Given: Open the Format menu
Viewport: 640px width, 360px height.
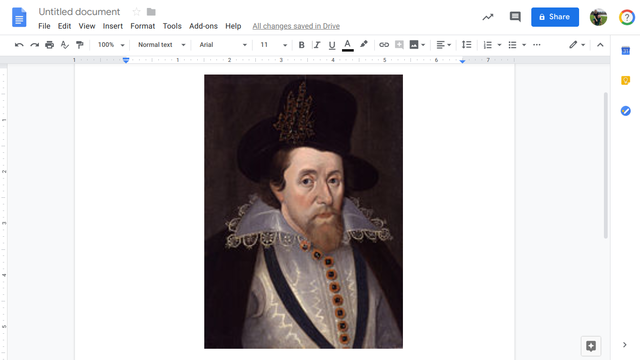Looking at the screenshot, I should 142,26.
